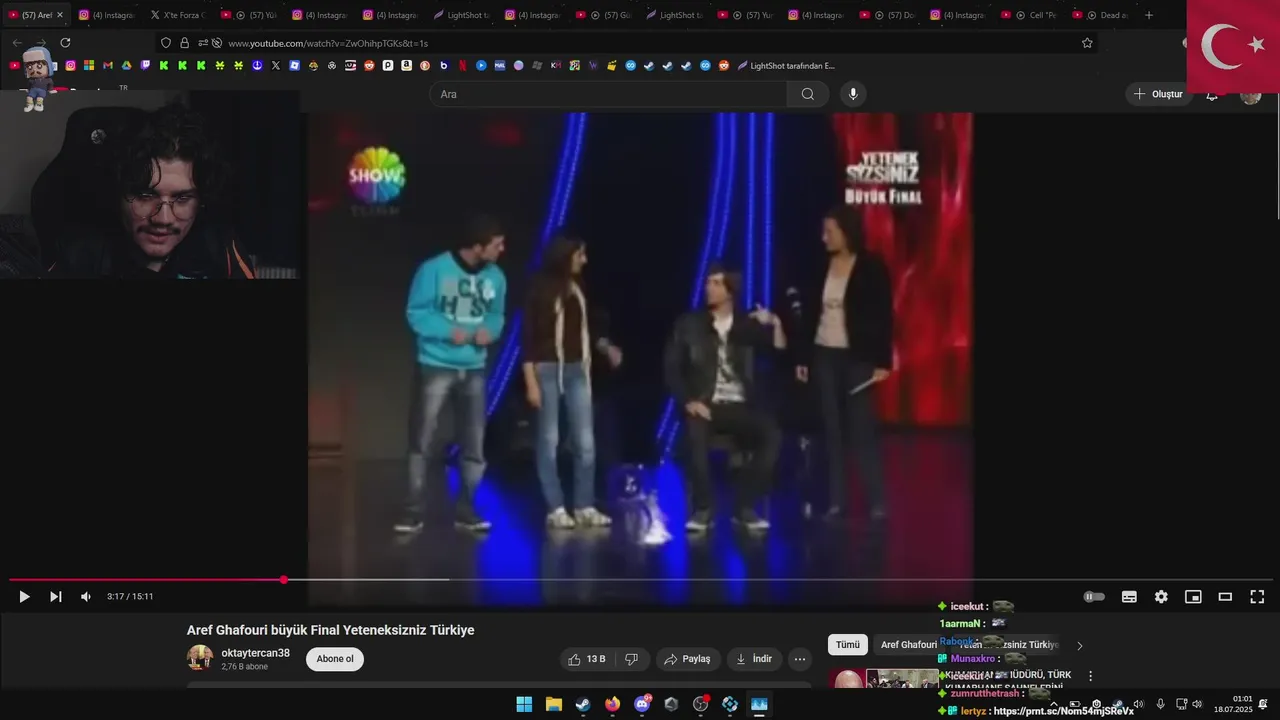Switch to miniplayer mode

[1193, 597]
